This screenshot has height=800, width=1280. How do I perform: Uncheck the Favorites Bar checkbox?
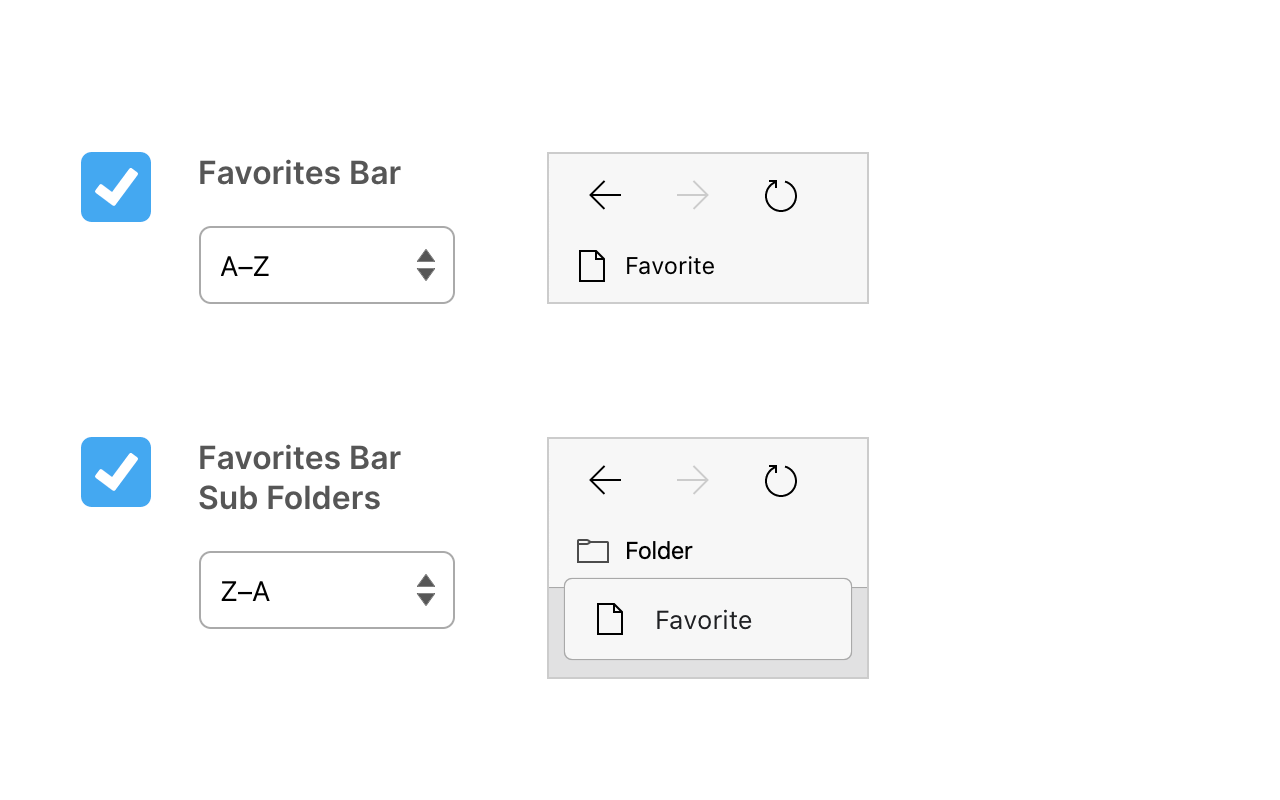click(x=116, y=187)
